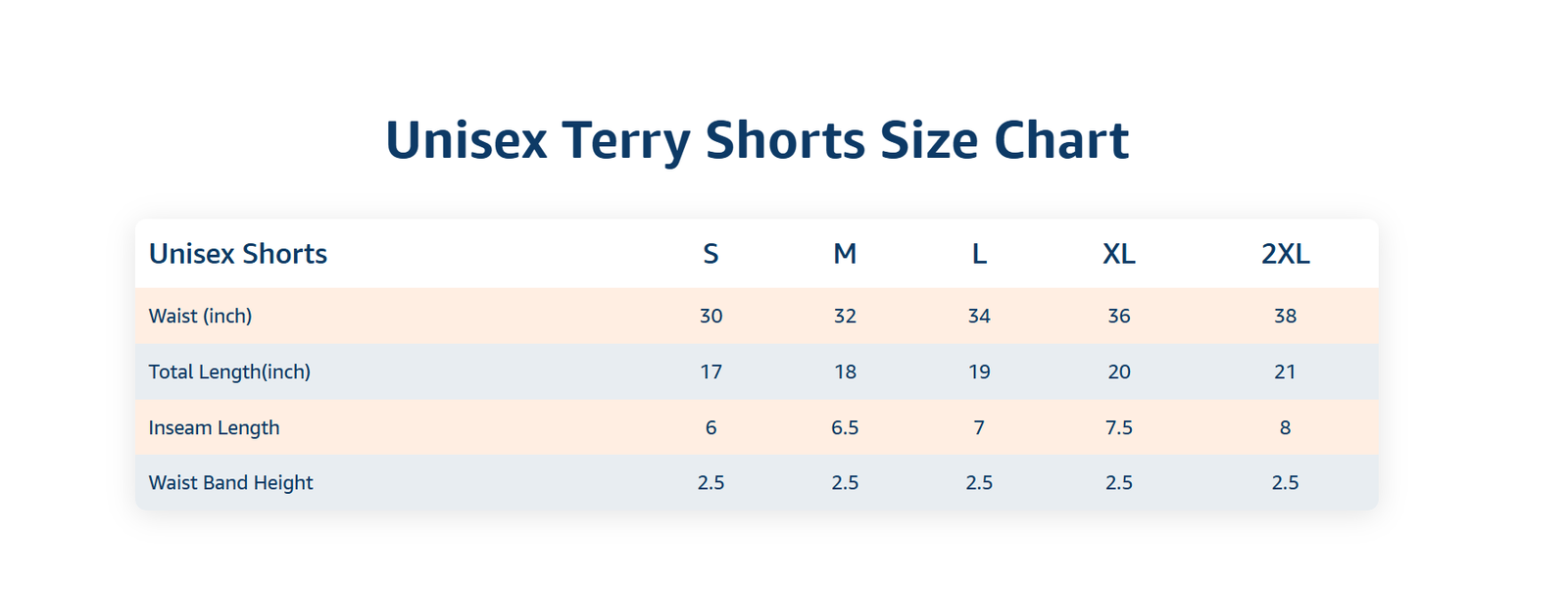Click total length value 18 for M
1568x594 pixels.
845,371
